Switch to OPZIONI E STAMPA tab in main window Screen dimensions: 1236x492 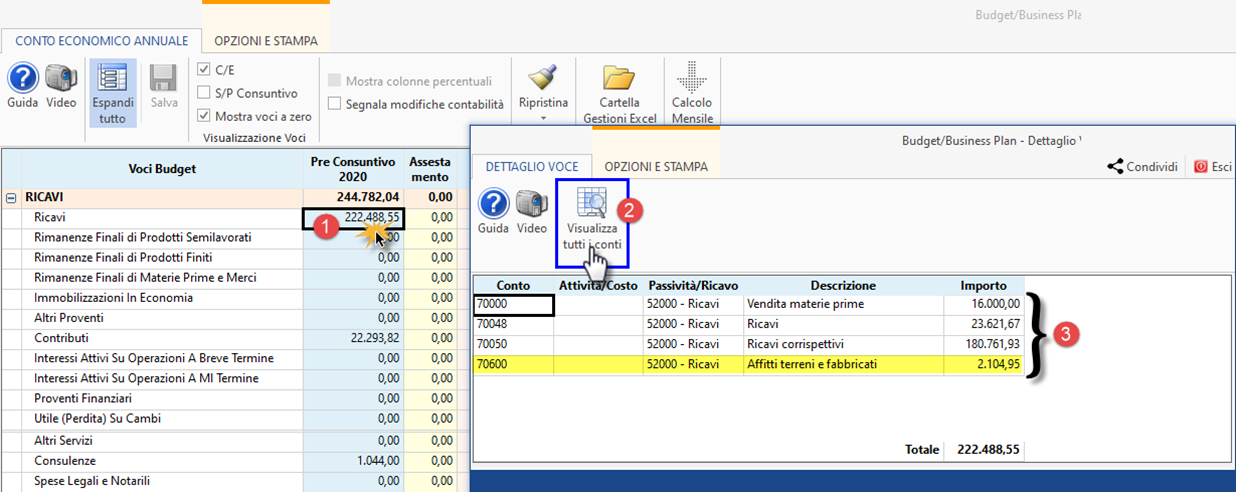[x=267, y=41]
